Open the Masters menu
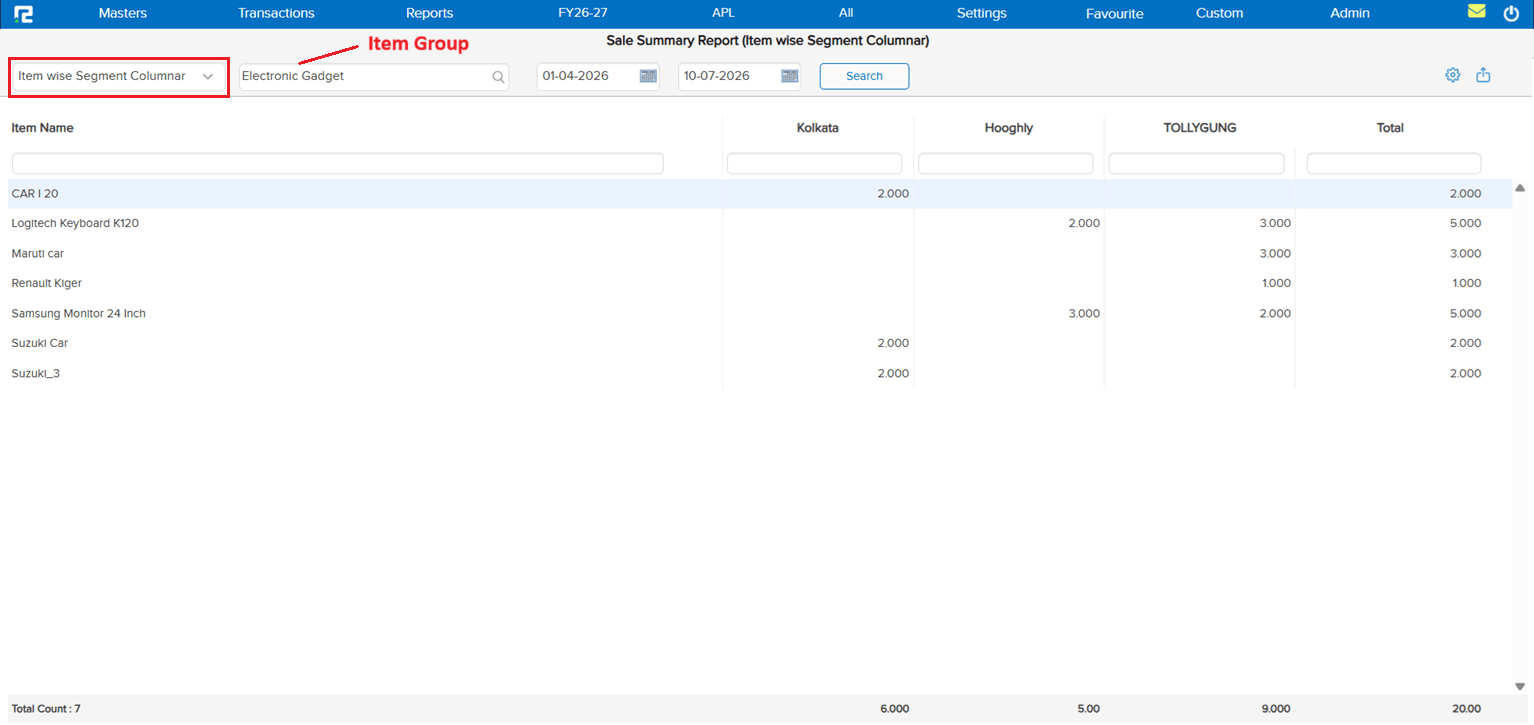This screenshot has width=1534, height=725. tap(123, 13)
